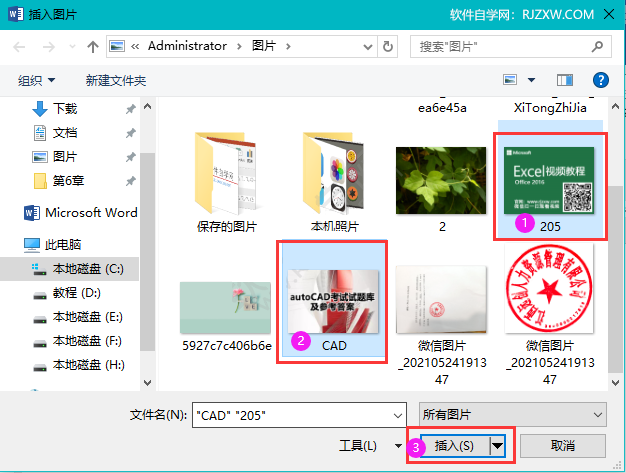Open the 本机照片 folder
The height and width of the screenshot is (473, 626).
(x=335, y=182)
